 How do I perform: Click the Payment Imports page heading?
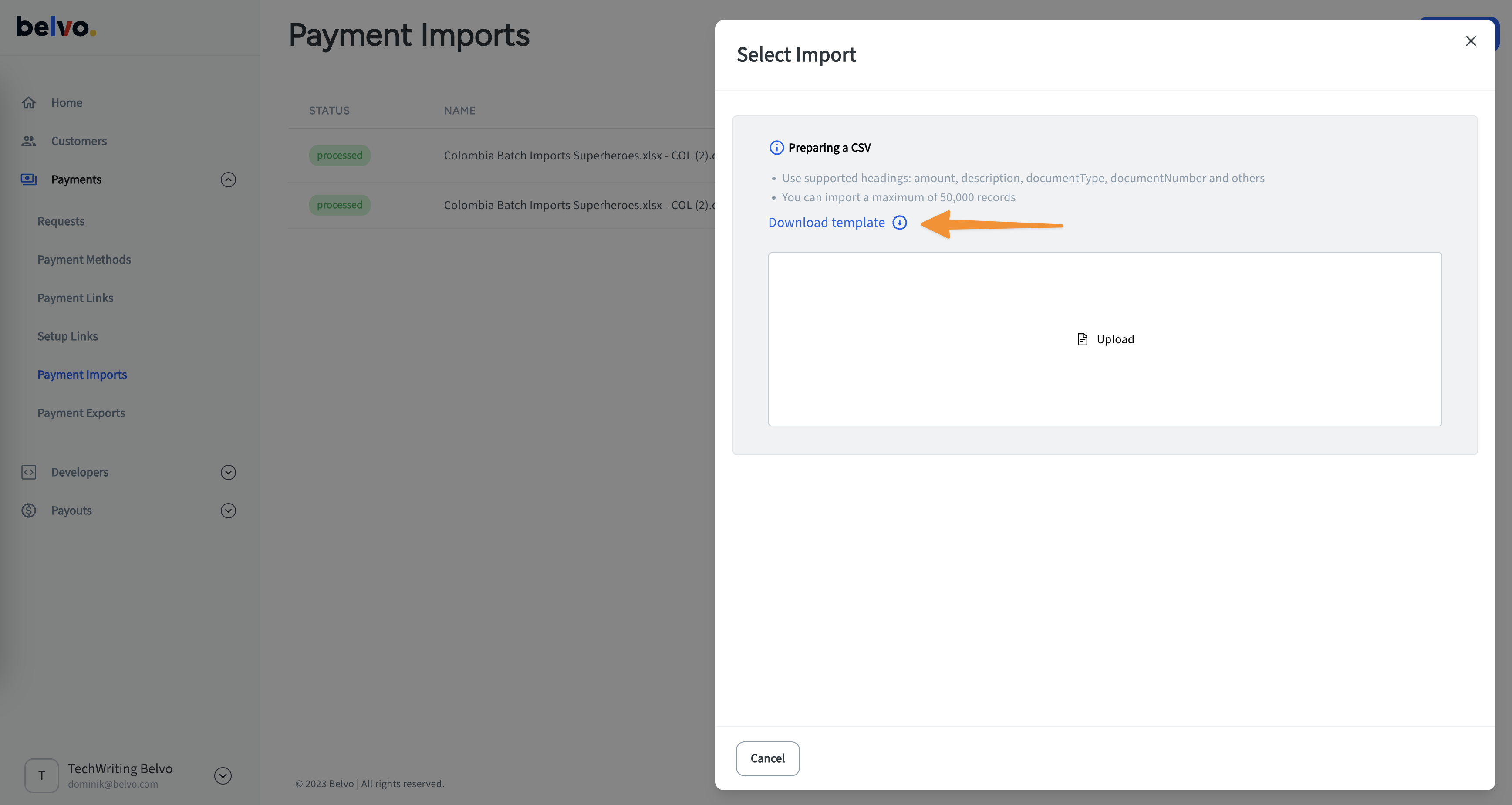click(x=409, y=35)
